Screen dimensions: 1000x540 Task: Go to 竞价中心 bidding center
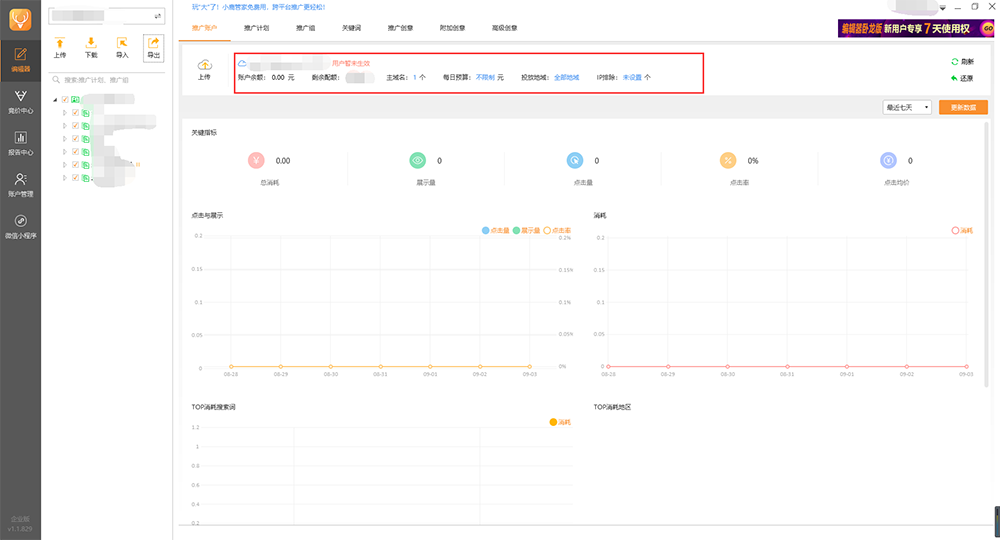tap(20, 102)
